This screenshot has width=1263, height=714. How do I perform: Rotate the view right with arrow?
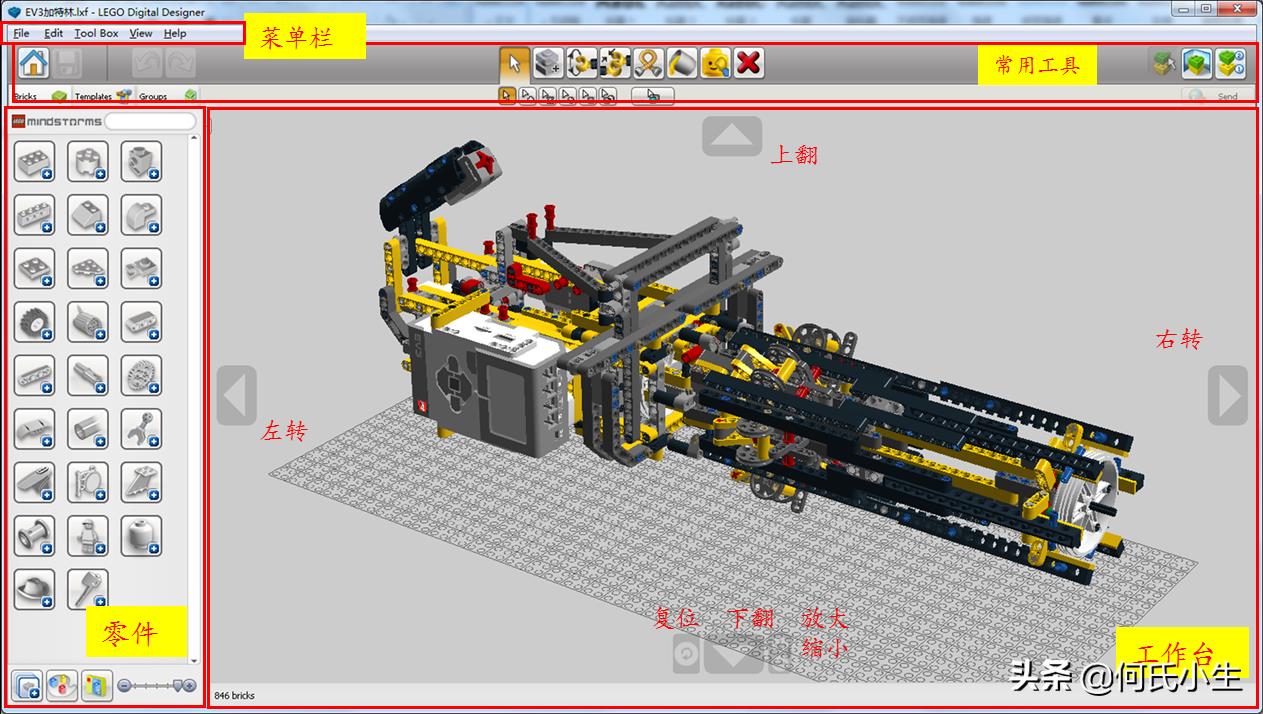click(1228, 395)
